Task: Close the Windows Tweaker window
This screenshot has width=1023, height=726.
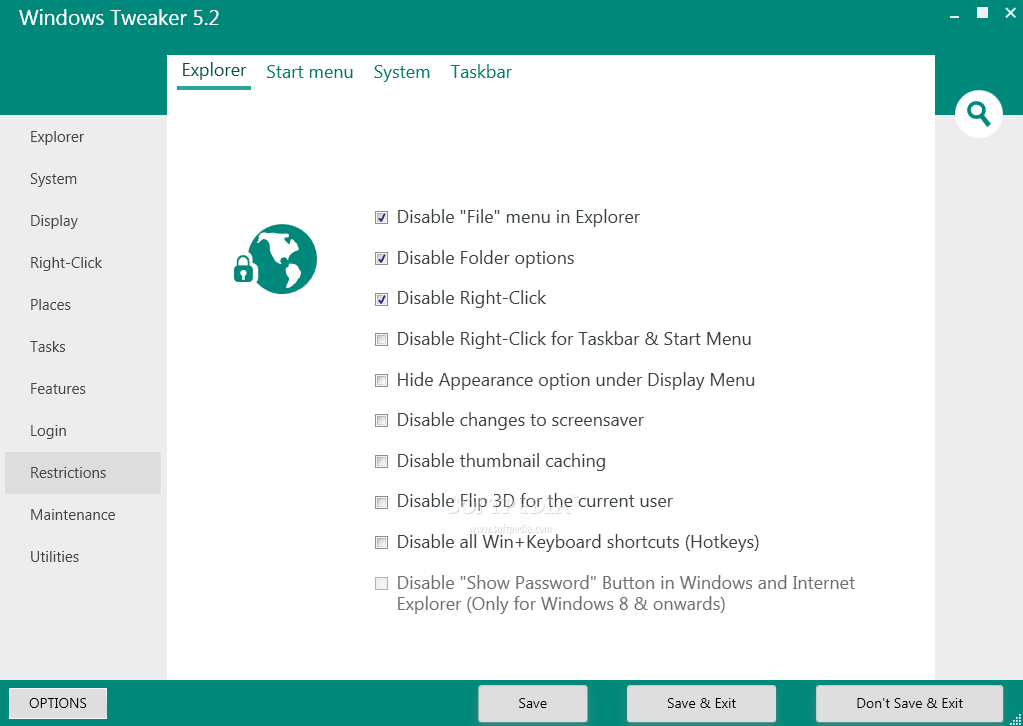Action: (1011, 13)
